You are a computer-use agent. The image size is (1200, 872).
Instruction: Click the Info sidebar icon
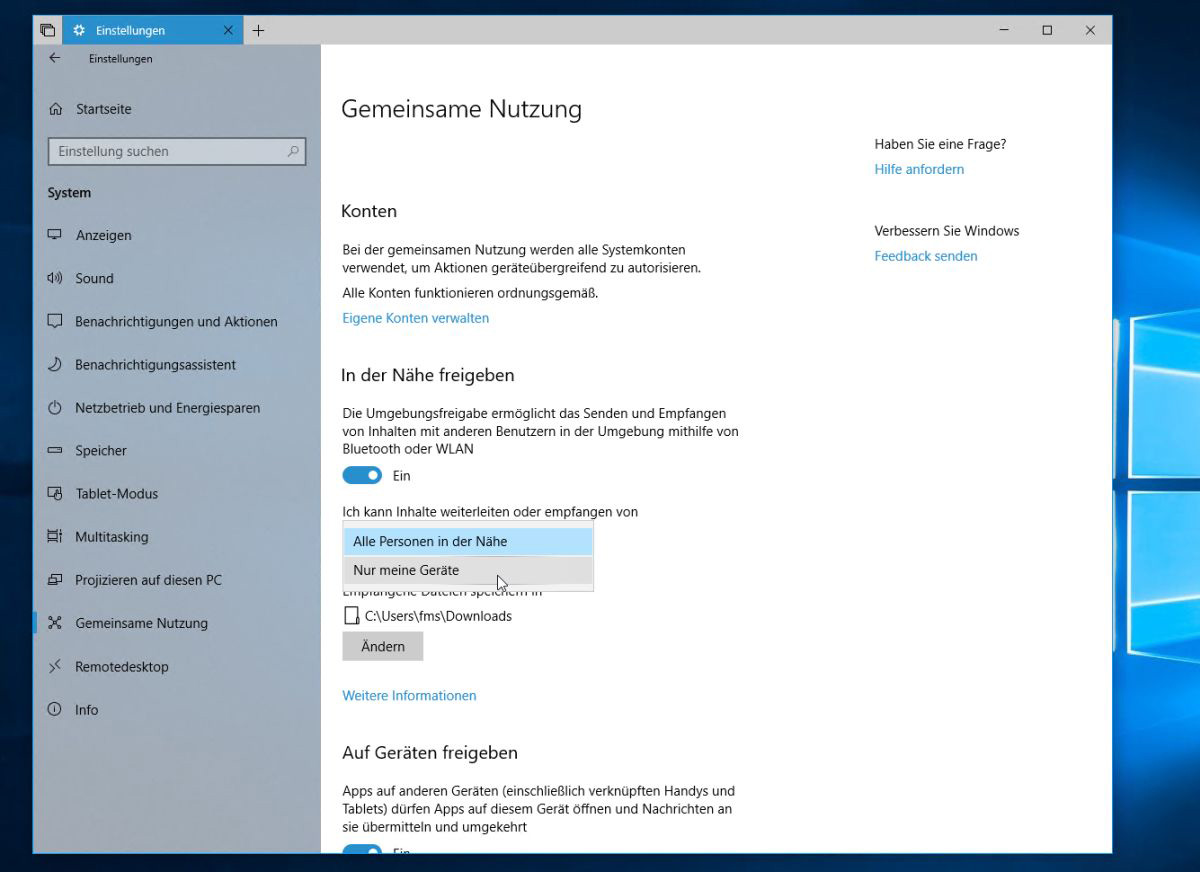(x=53, y=709)
